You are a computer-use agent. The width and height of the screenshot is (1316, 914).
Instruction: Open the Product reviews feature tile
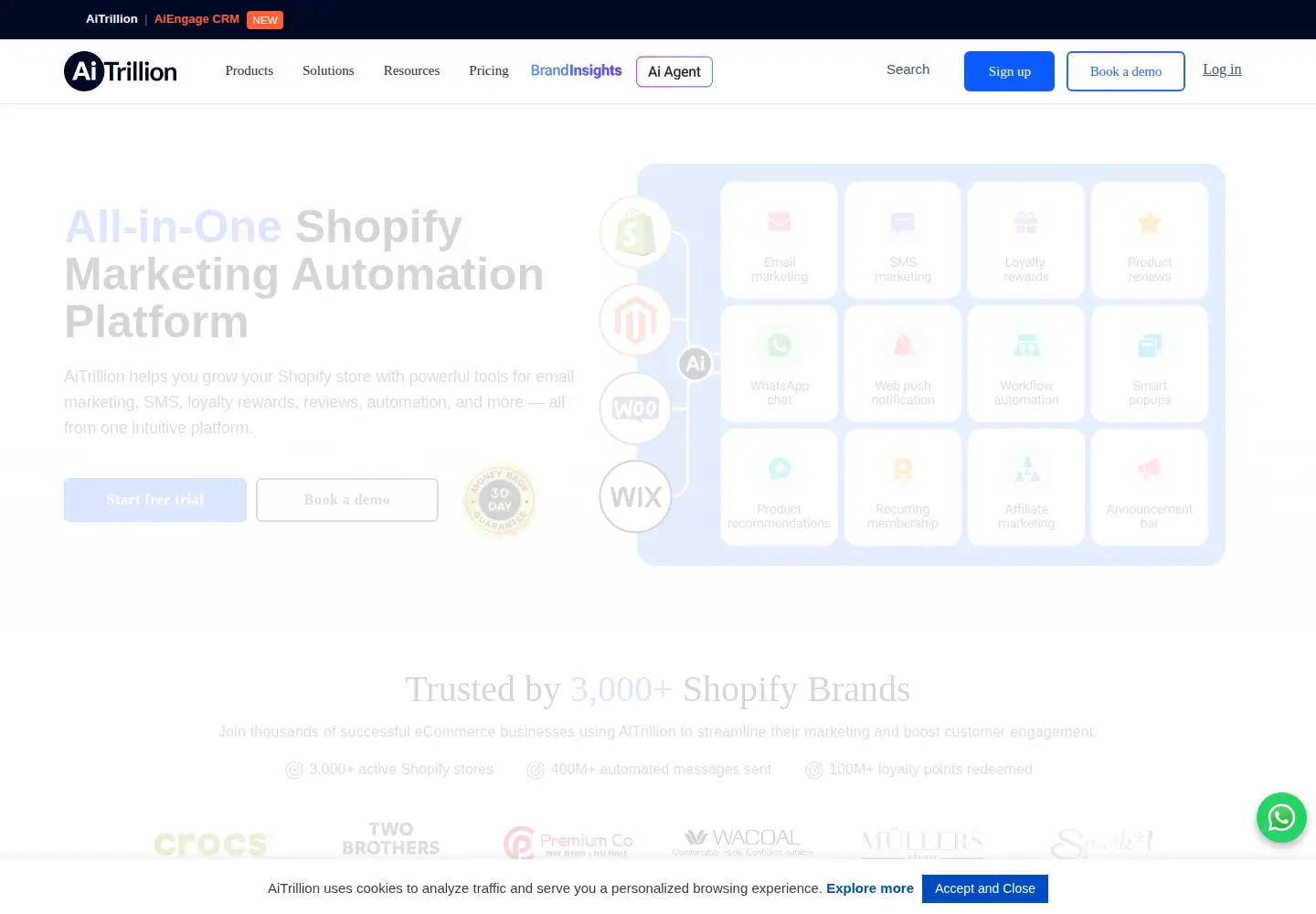coord(1150,240)
